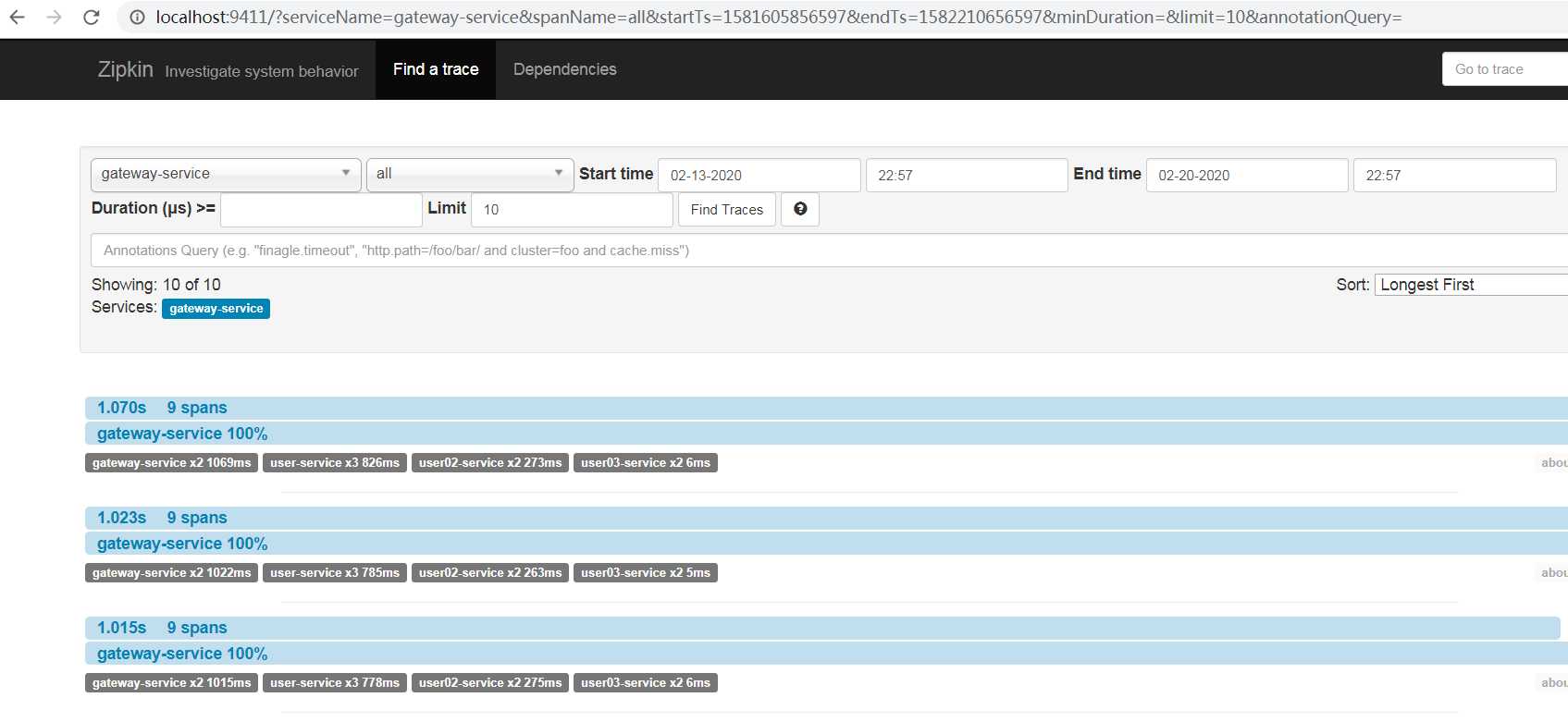1568x722 pixels.
Task: Click the user03-service x2 6ms label in 1.015s trace
Action: coord(646,683)
